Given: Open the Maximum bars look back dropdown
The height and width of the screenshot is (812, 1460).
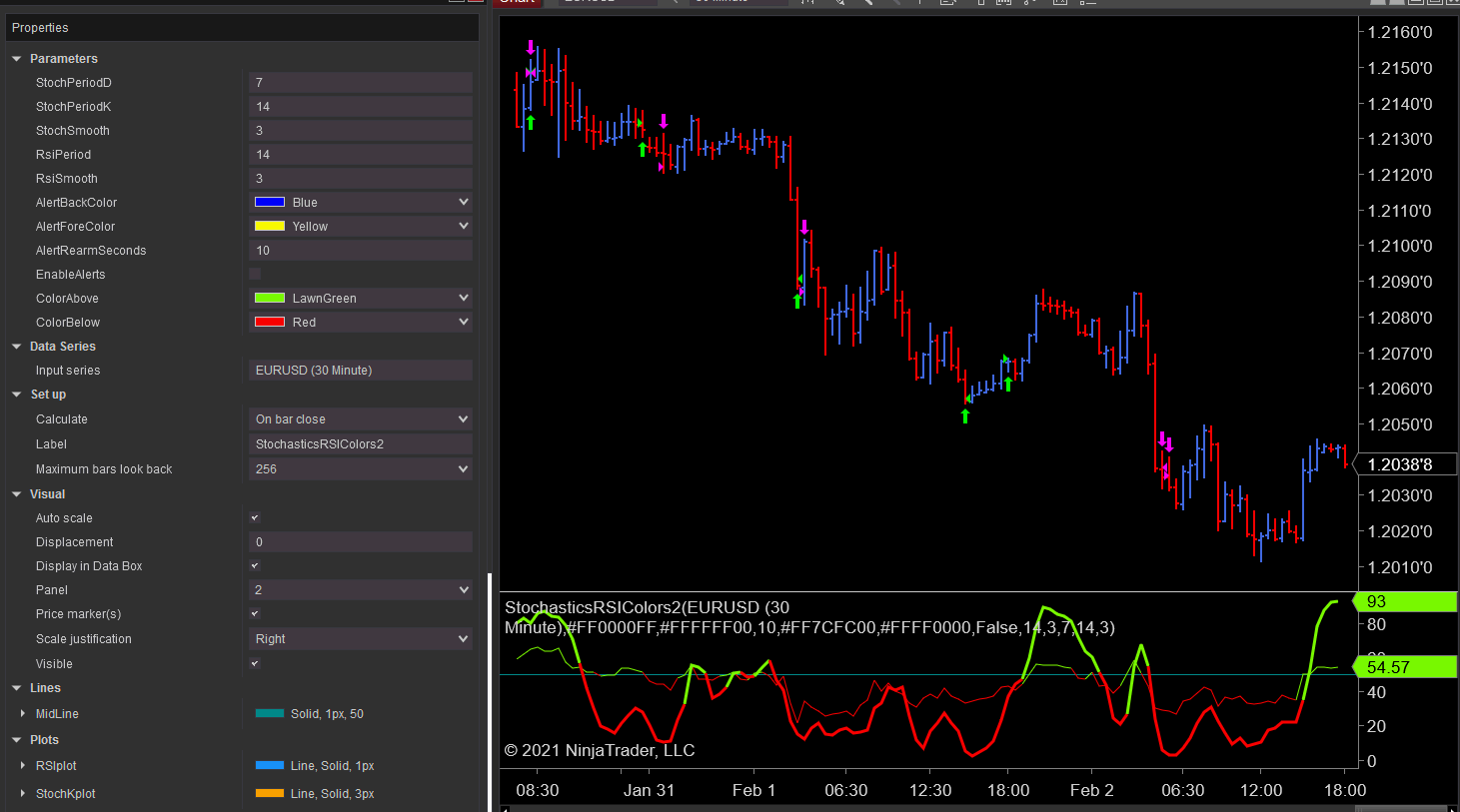Looking at the screenshot, I should click(x=361, y=468).
